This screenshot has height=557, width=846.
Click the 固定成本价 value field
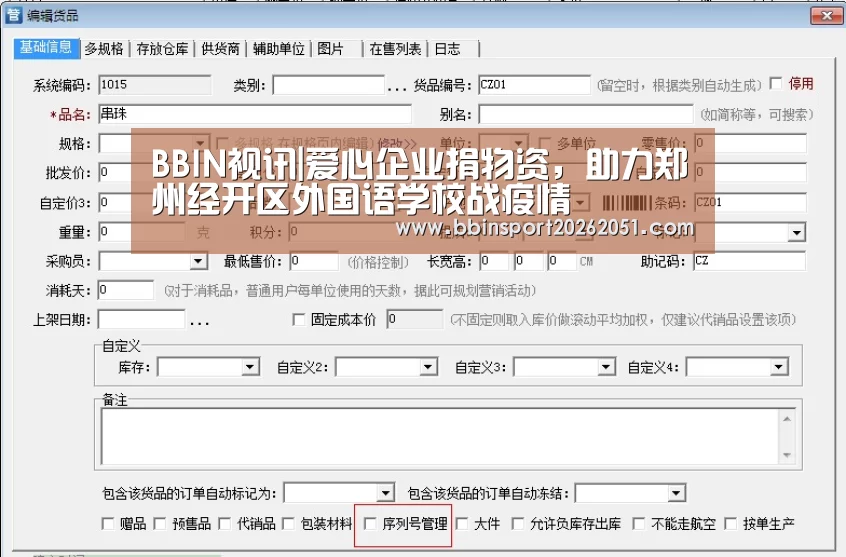point(415,319)
